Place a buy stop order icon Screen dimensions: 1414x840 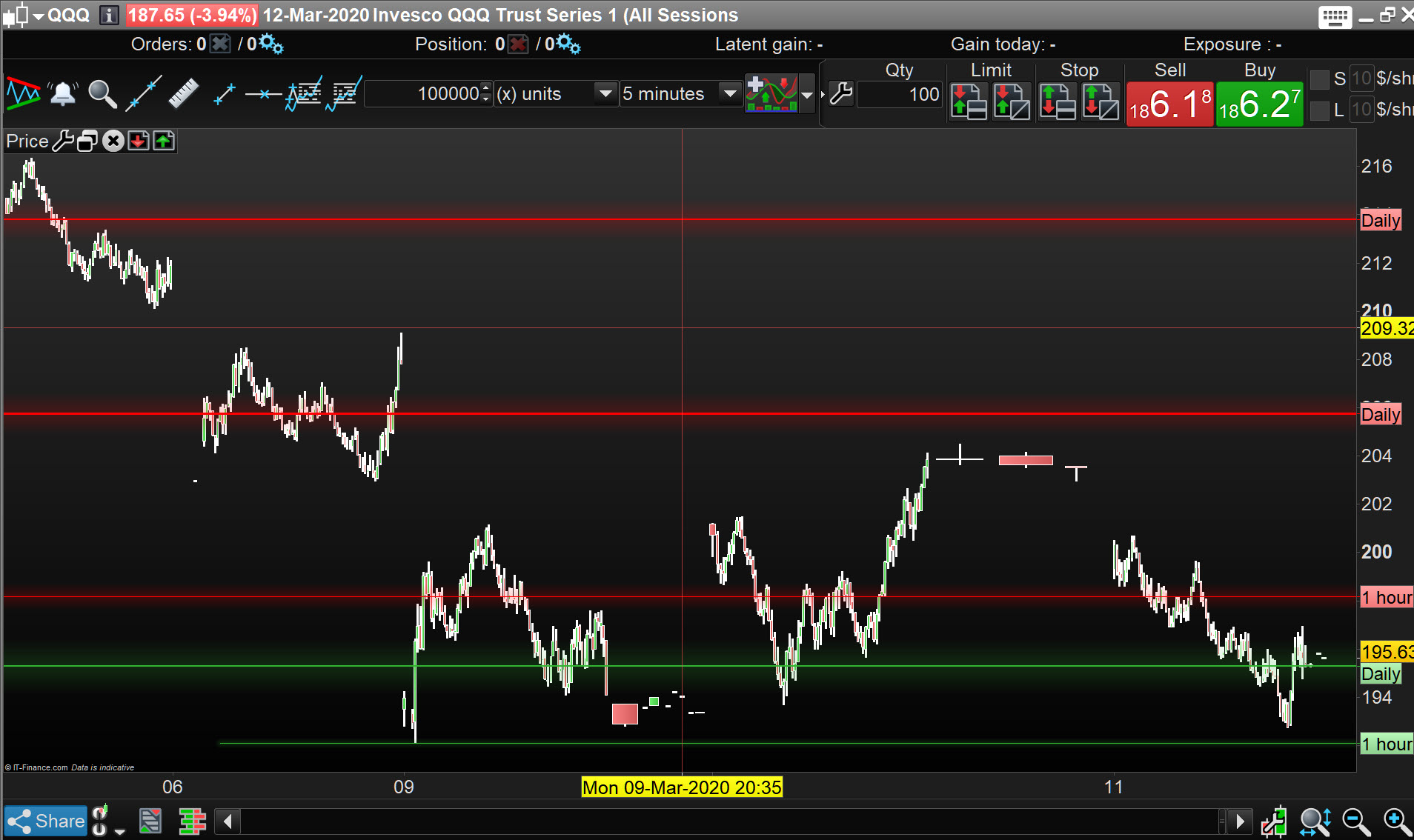tap(1058, 101)
